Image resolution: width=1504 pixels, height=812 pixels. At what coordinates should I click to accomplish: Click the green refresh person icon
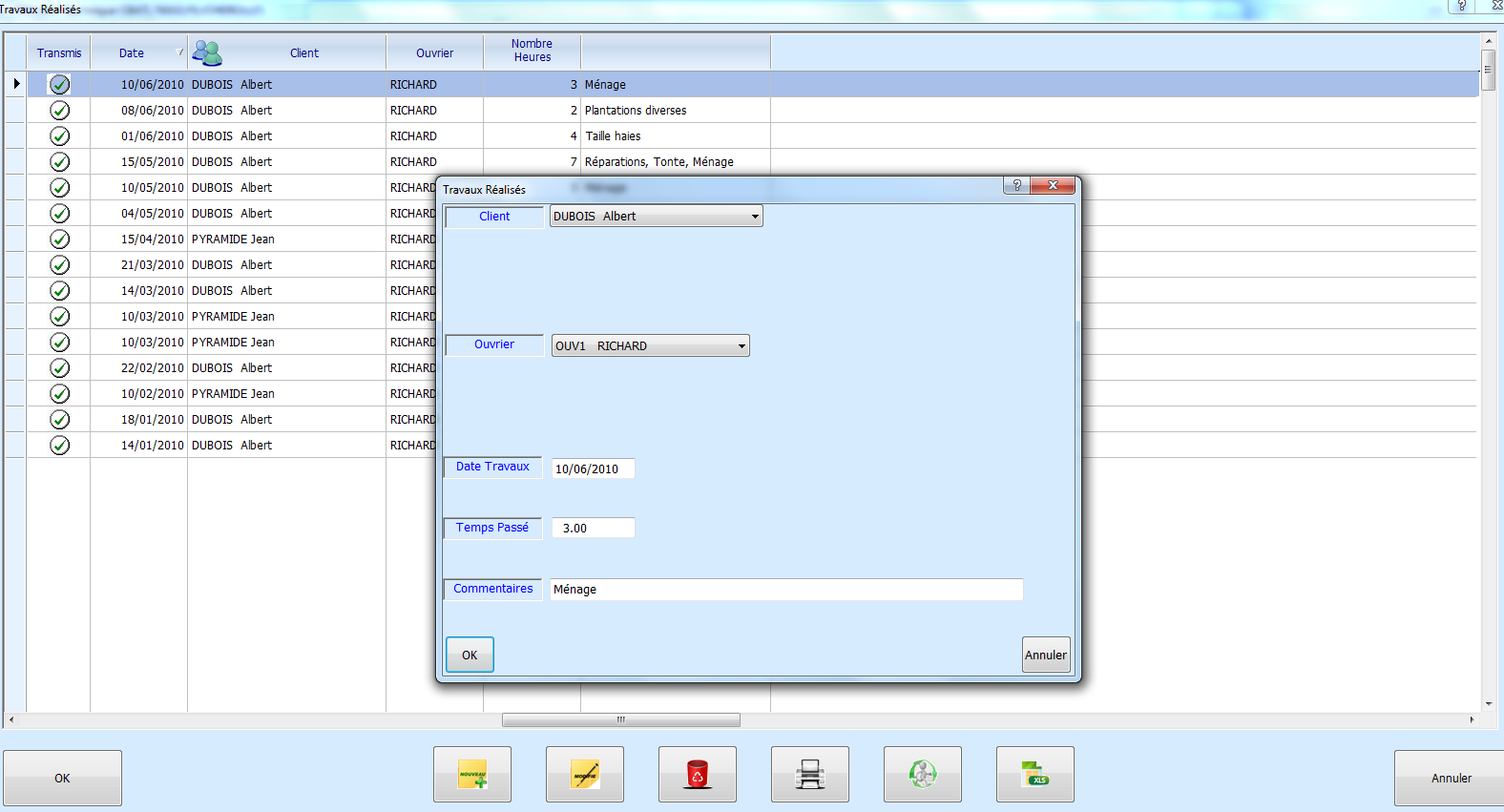923,775
